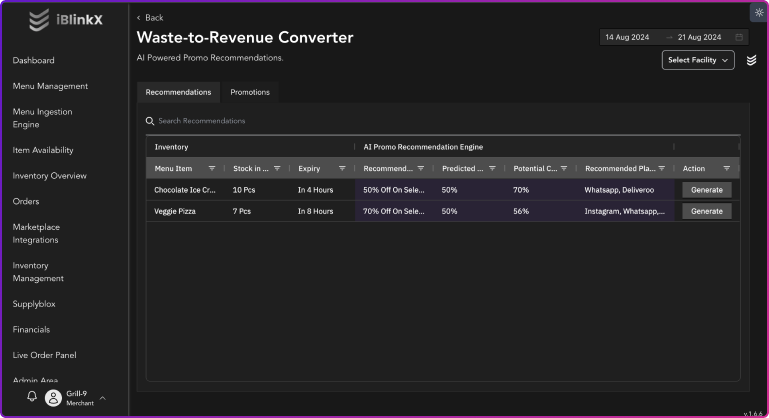Open Inventory Overview in the sidebar
769x418 pixels.
click(49, 176)
